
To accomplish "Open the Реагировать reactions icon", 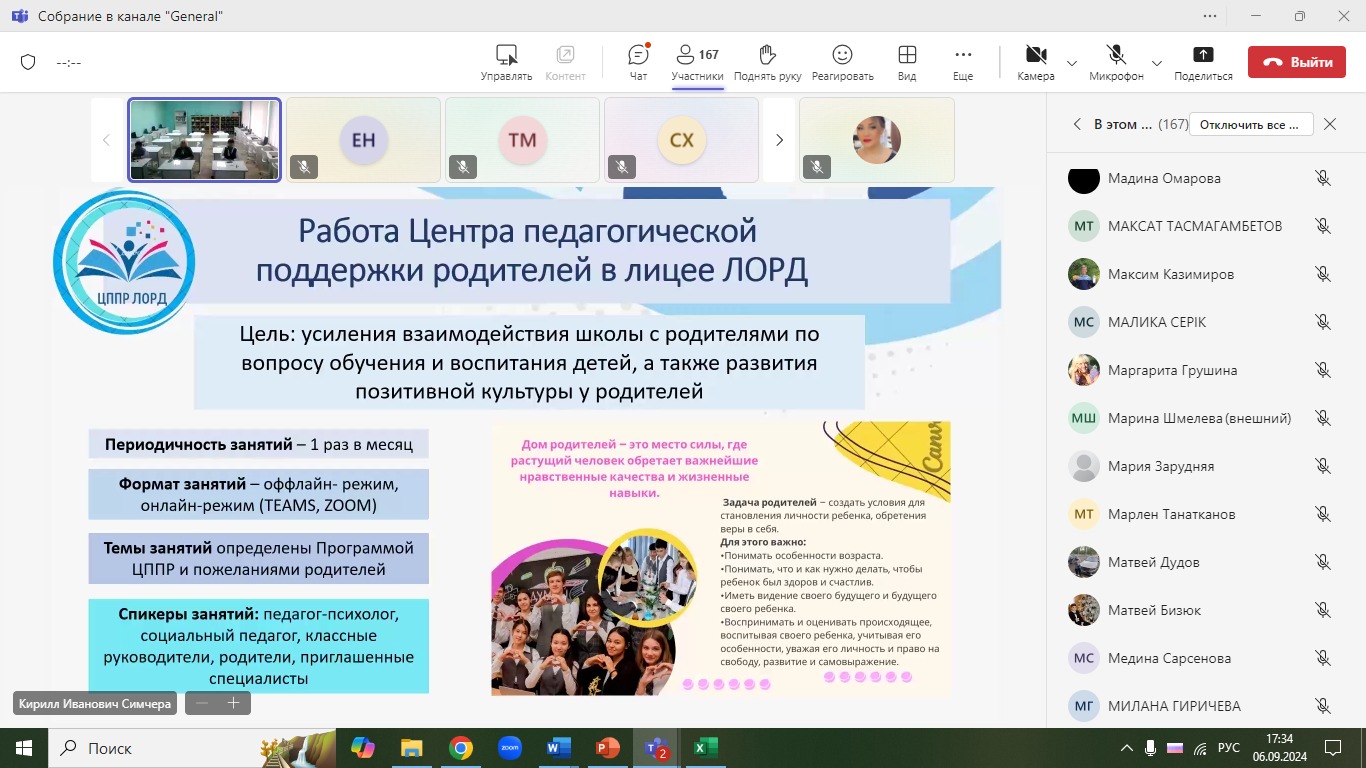I will pos(842,61).
